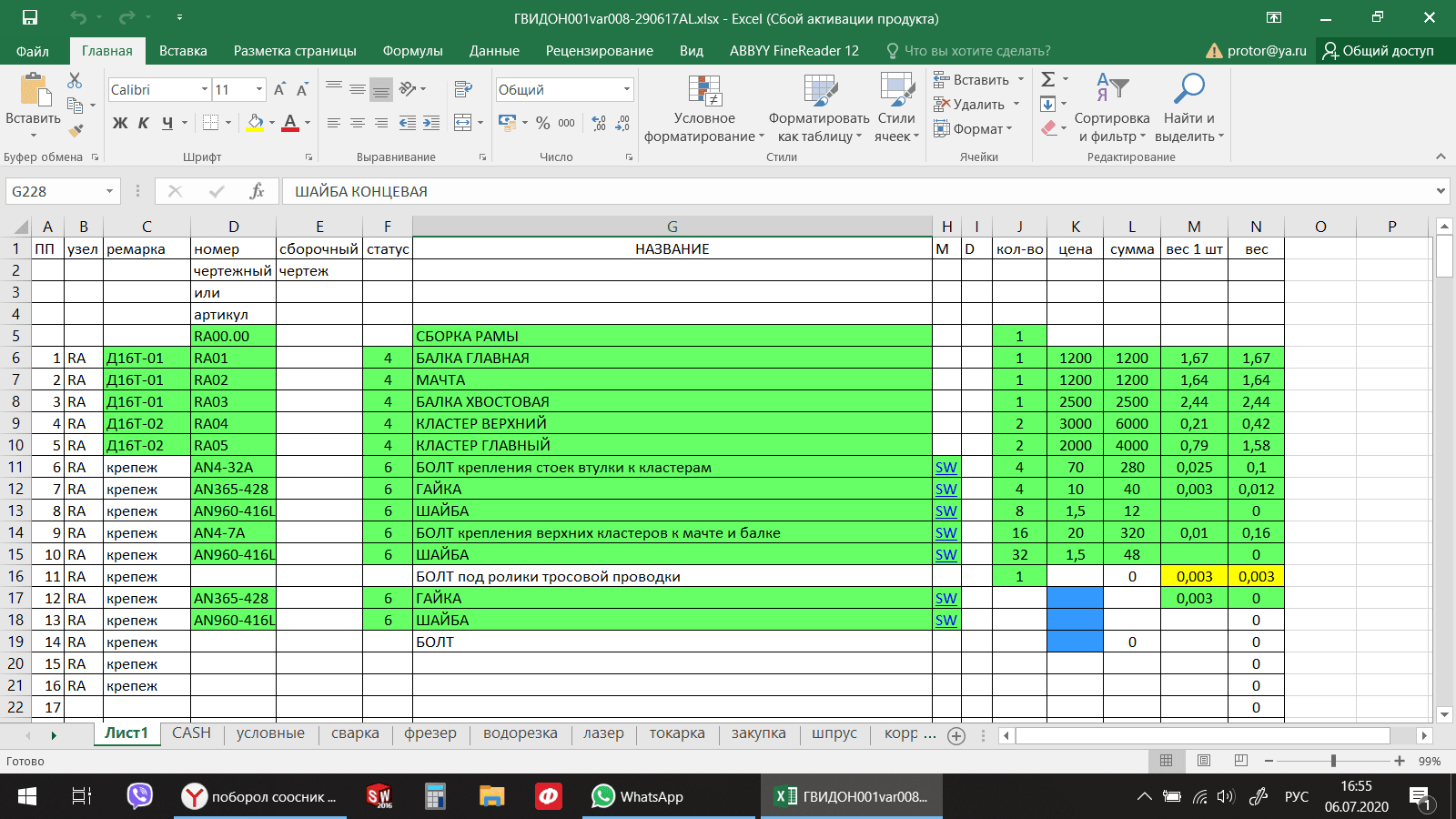This screenshot has width=1456, height=819.
Task: Switch to the сварка sheet tab
Action: click(x=355, y=733)
